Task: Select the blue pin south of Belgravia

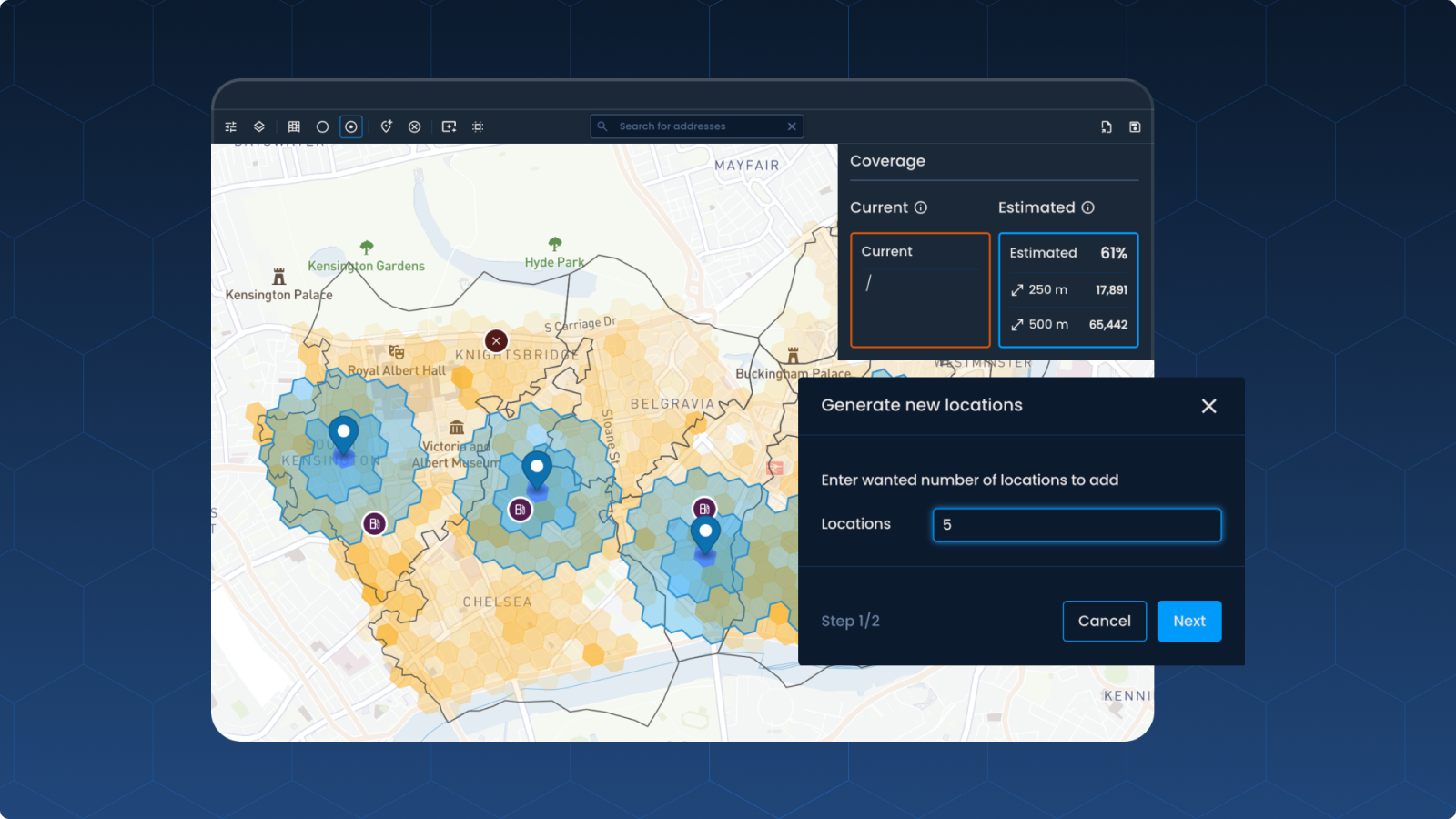Action: [x=705, y=537]
